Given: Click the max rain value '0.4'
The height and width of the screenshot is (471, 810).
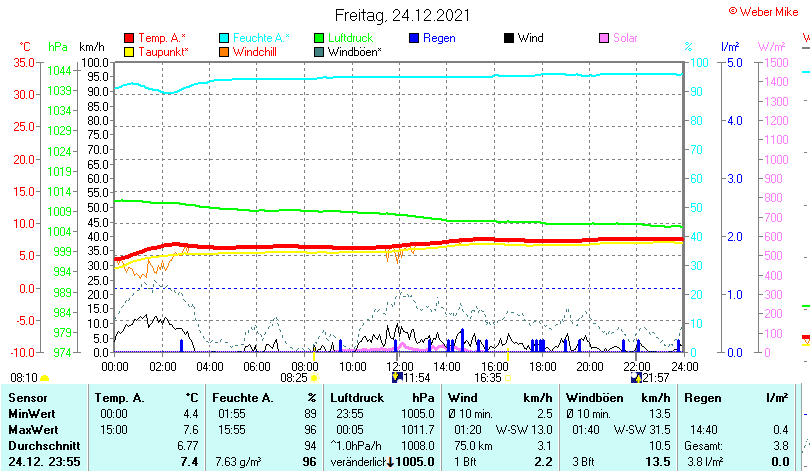Looking at the screenshot, I should coord(781,430).
